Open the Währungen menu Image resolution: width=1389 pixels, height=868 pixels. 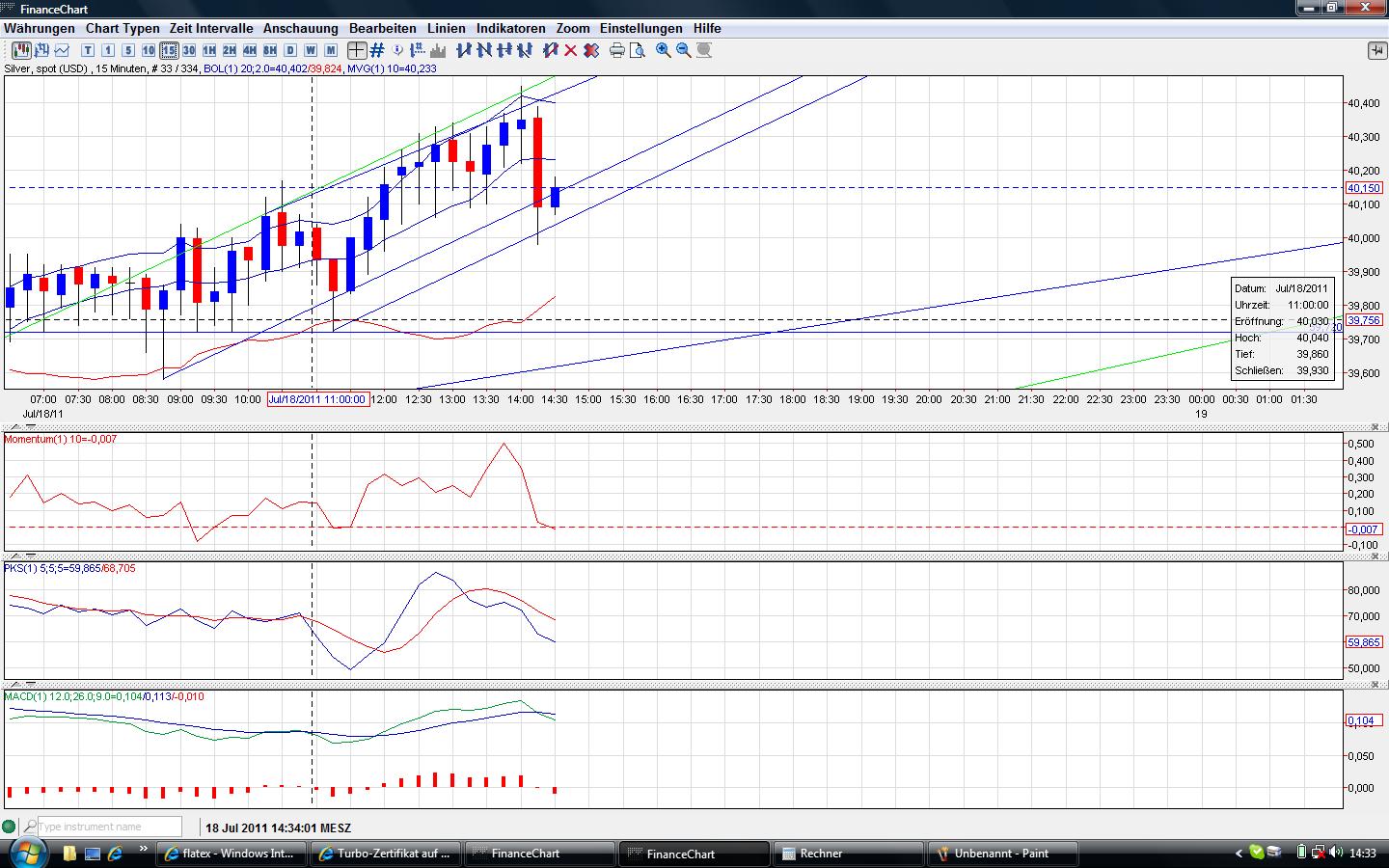pos(40,28)
